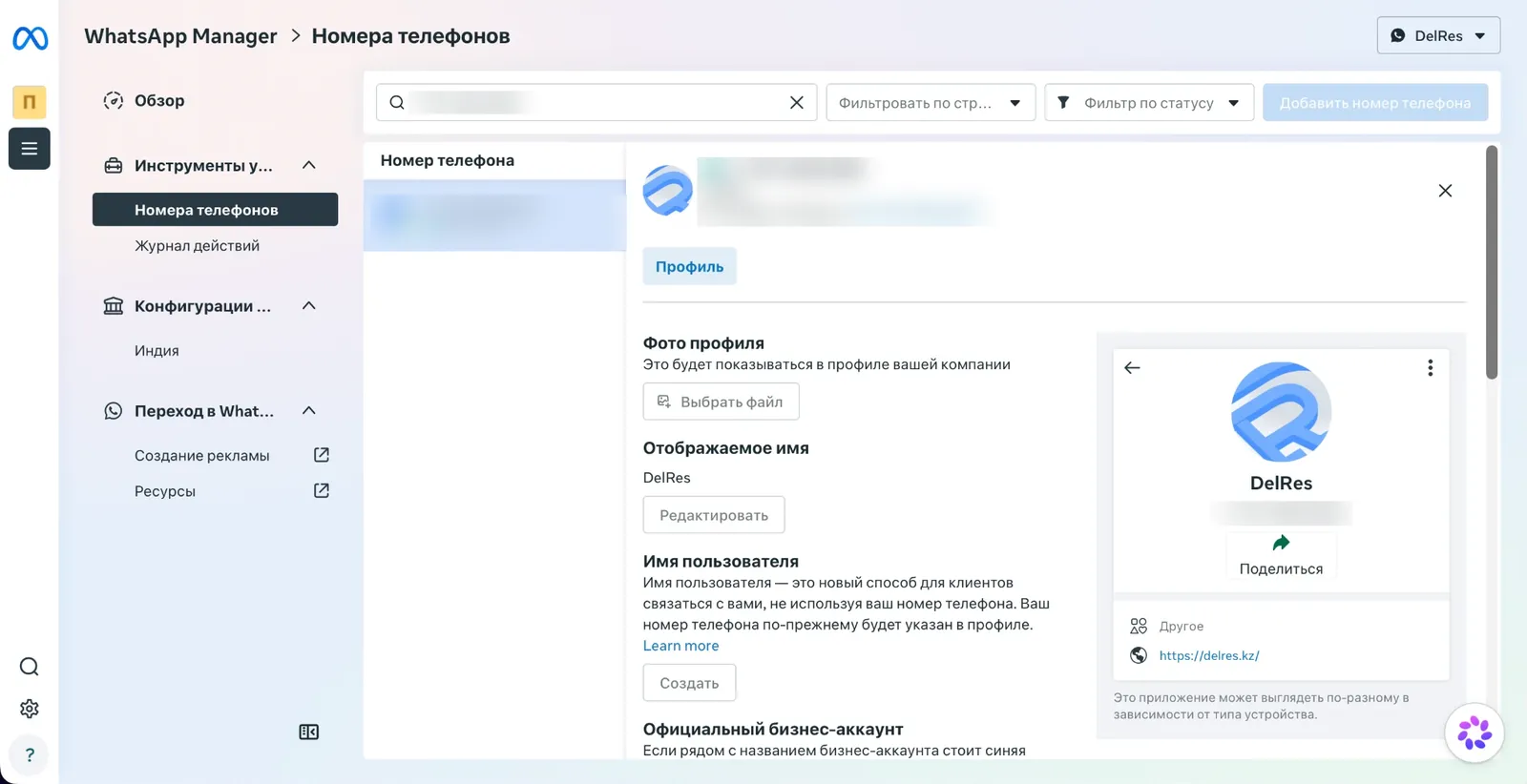The width and height of the screenshot is (1527, 784).
Task: Open the help question mark icon
Action: pos(30,754)
